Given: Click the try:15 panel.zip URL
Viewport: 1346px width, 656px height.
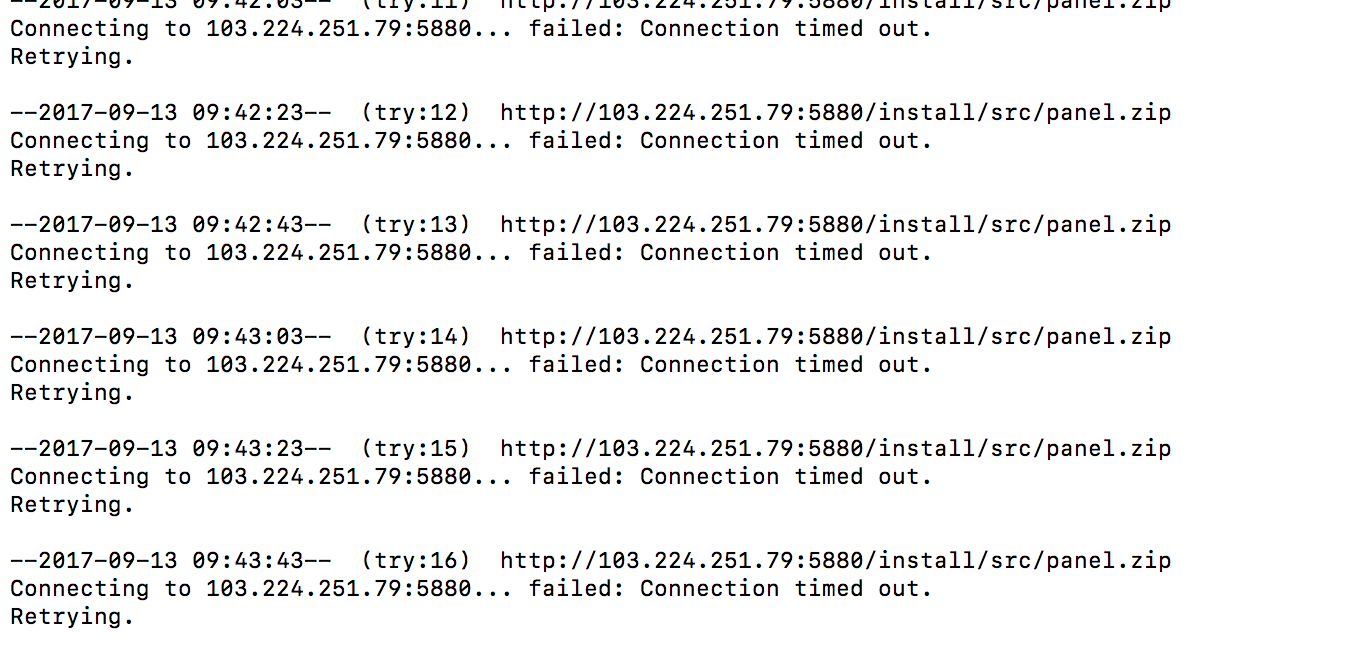Looking at the screenshot, I should (x=835, y=448).
